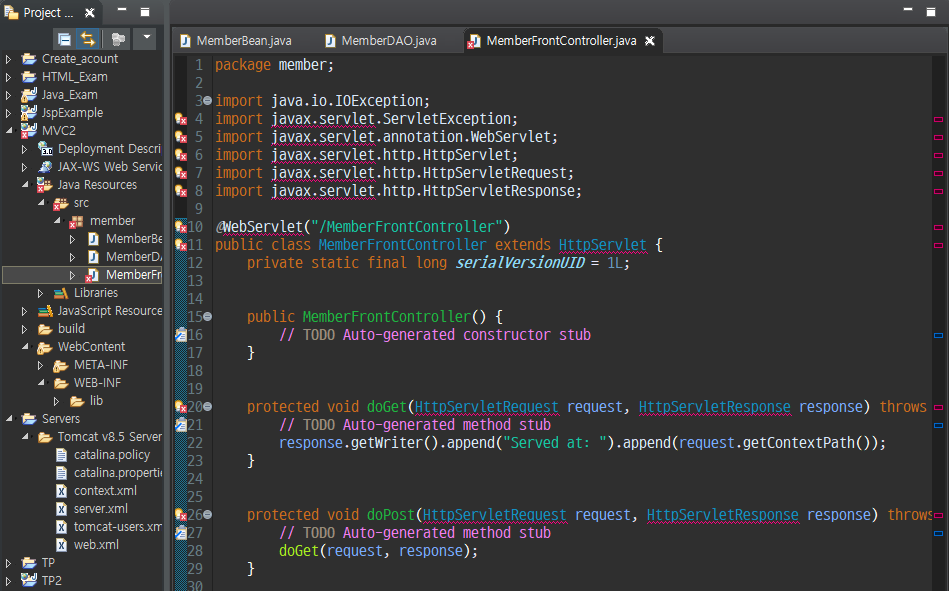Fold imports at line 3
The width and height of the screenshot is (949, 591).
coord(208,101)
